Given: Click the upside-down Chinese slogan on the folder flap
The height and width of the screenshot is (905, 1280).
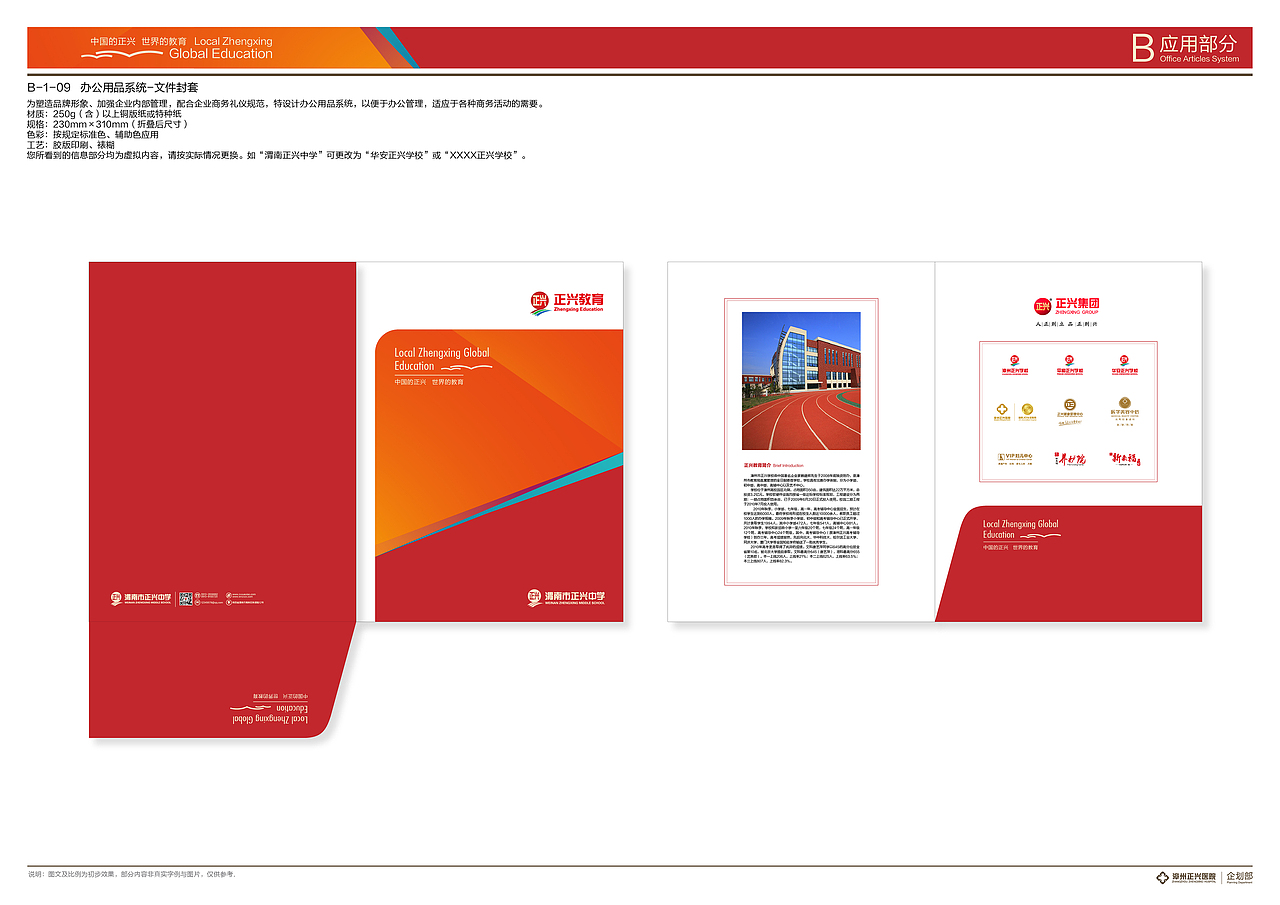Looking at the screenshot, I should [280, 695].
